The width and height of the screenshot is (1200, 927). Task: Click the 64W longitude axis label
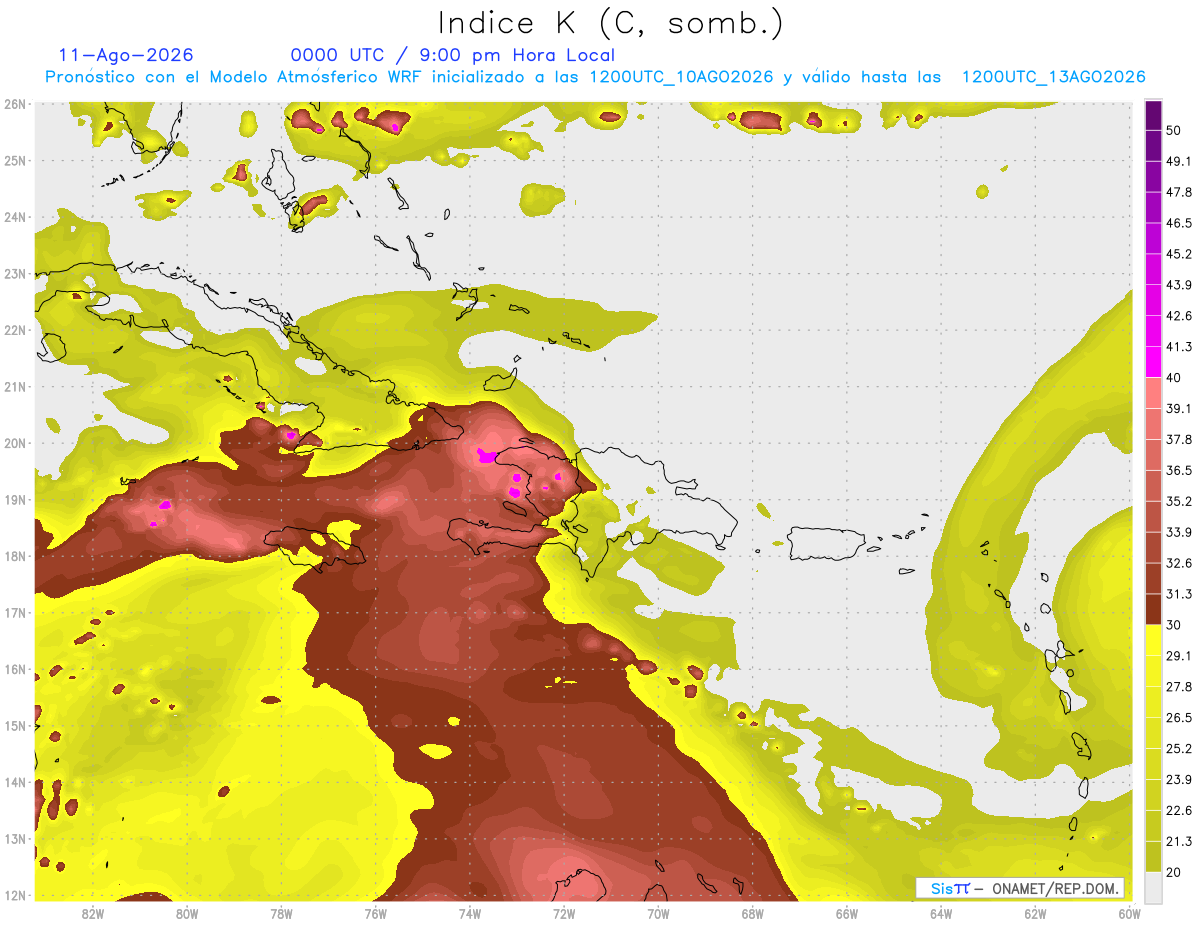(941, 913)
